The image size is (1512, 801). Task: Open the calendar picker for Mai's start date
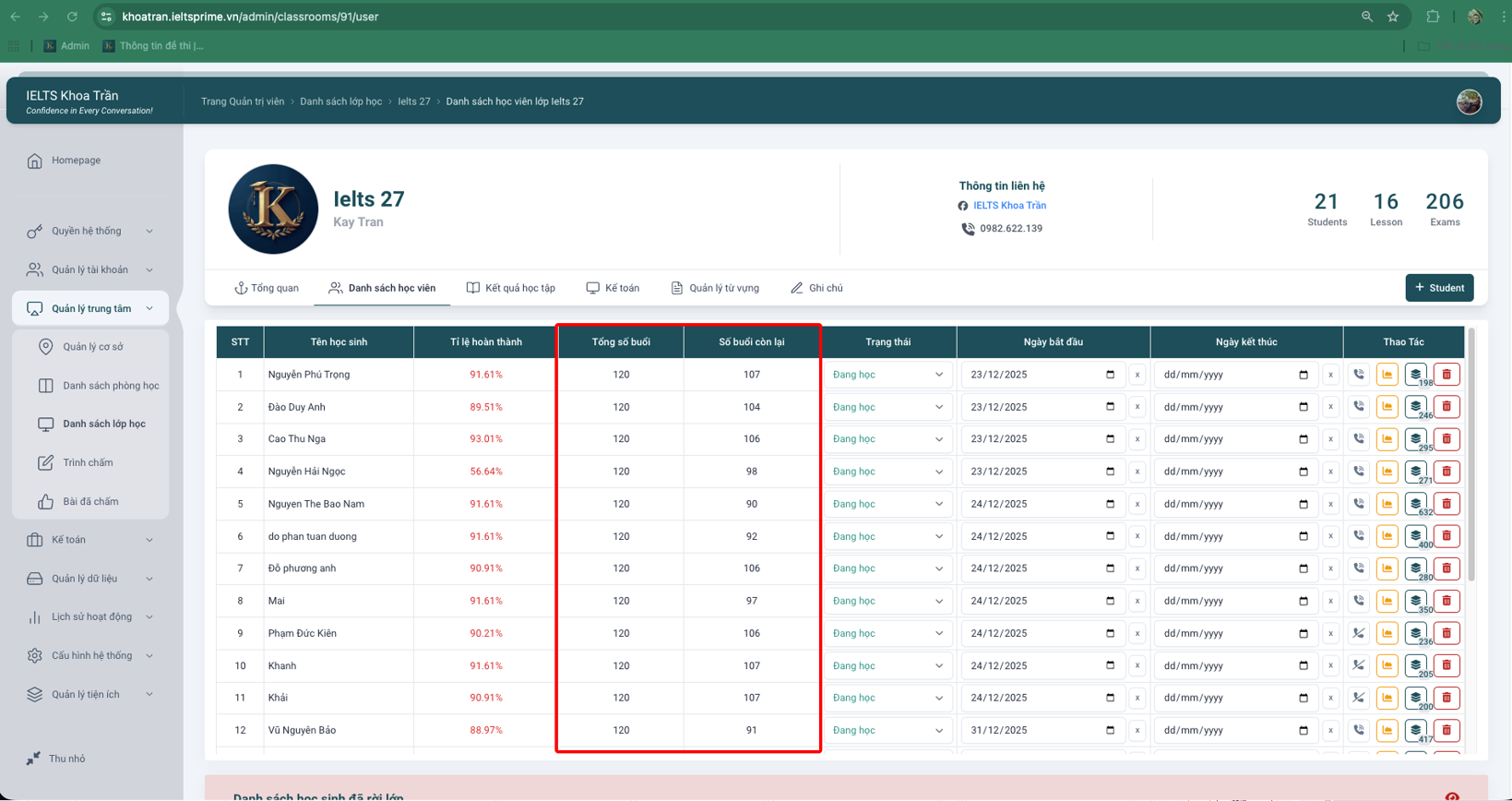[1110, 601]
